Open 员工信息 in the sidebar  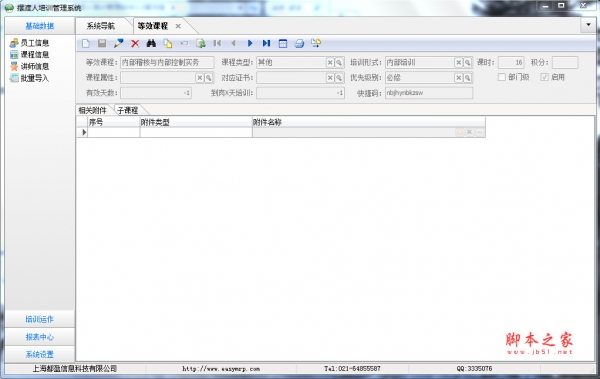29,43
